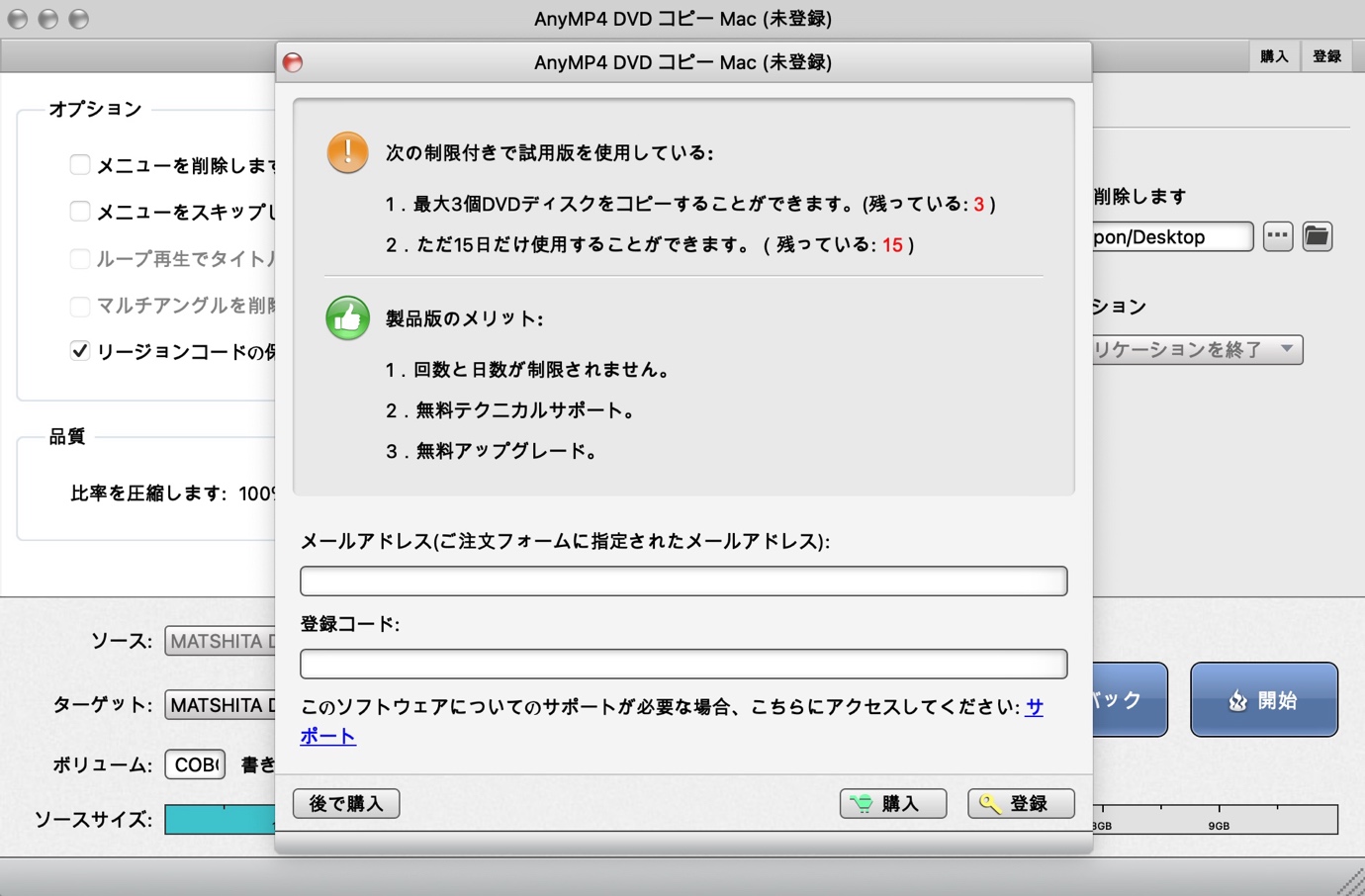Click the partially hidden バック button
The image size is (1365, 896).
(x=1130, y=700)
